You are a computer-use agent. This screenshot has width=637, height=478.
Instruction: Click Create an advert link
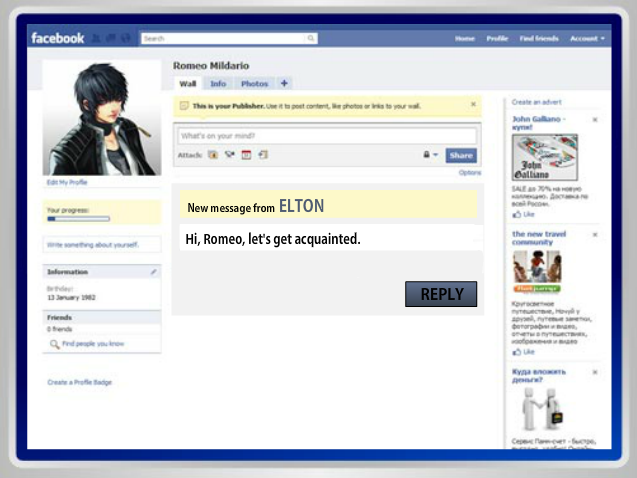point(536,102)
